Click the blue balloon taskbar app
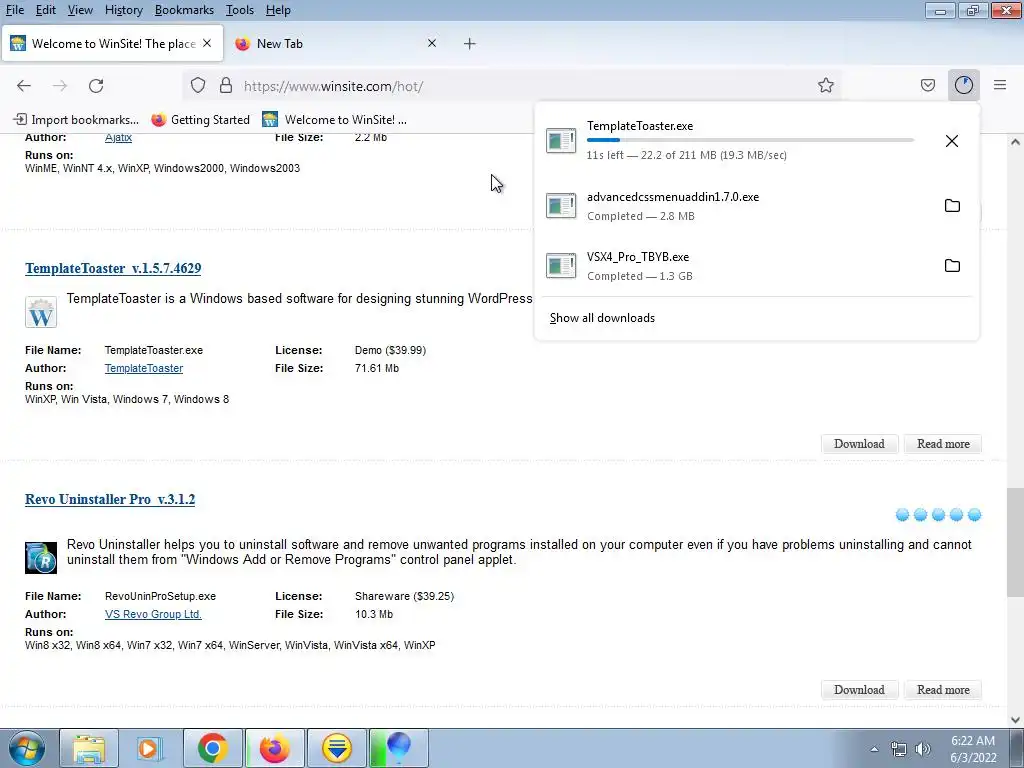 pyautogui.click(x=398, y=748)
